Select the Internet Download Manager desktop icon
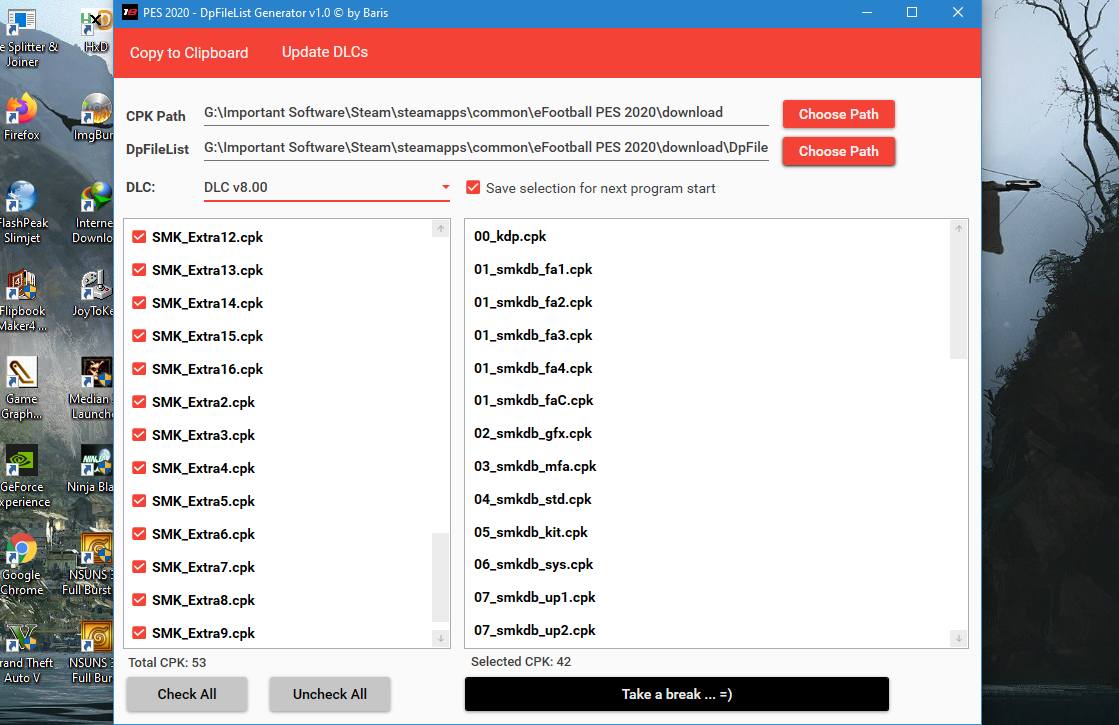1119x725 pixels. click(94, 213)
